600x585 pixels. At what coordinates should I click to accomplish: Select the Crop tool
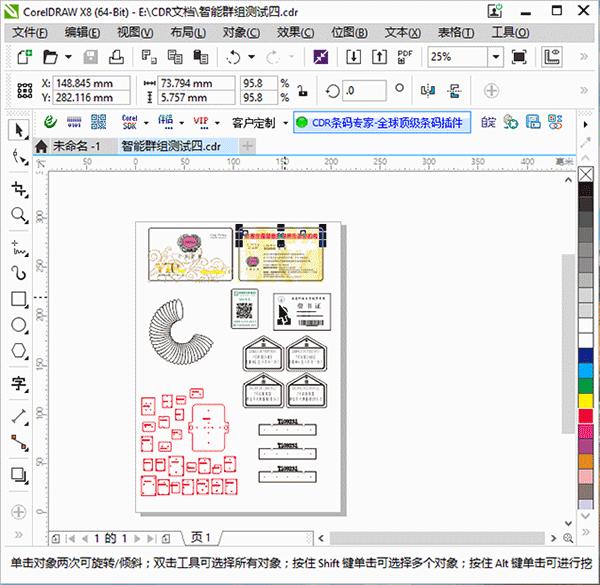point(18,189)
